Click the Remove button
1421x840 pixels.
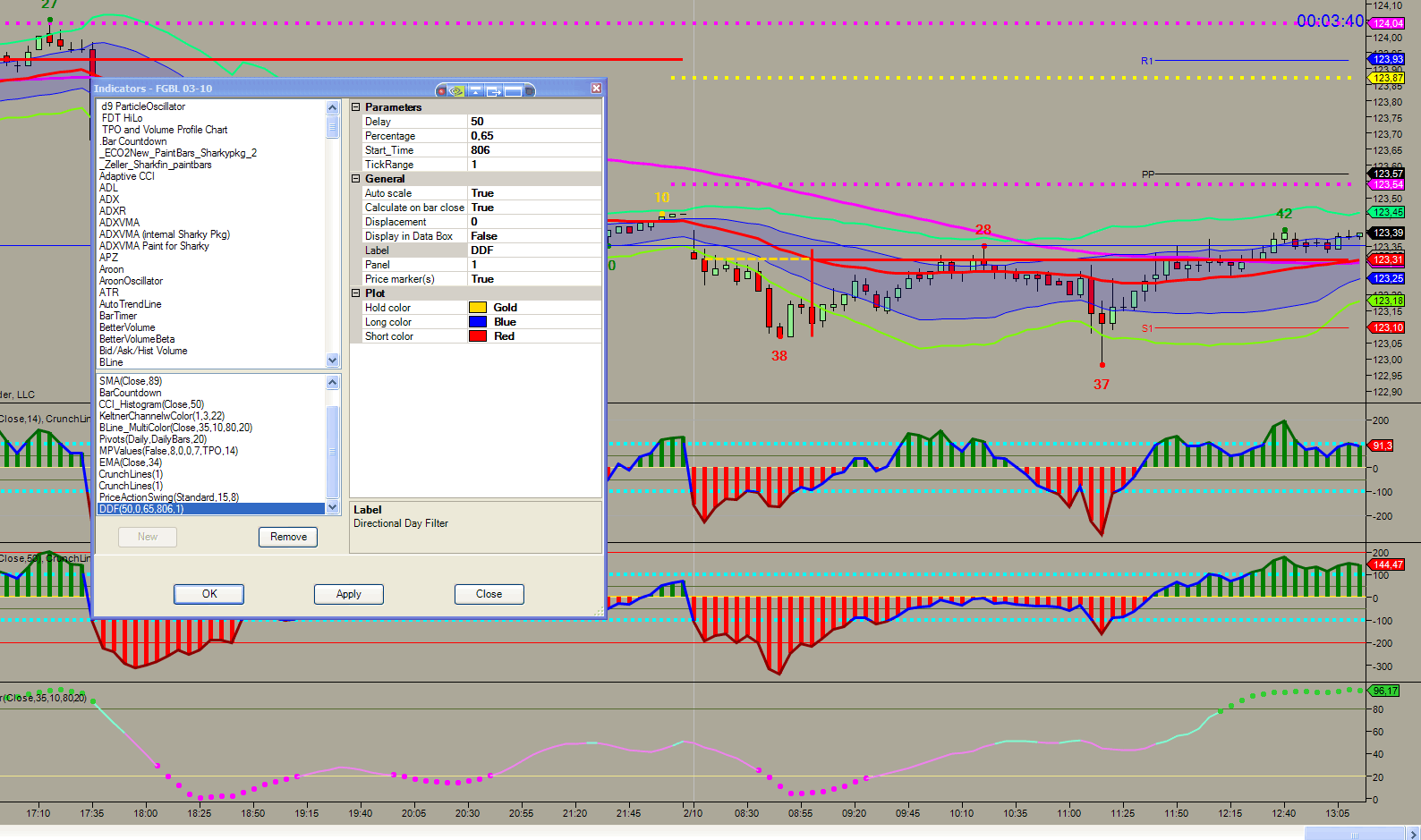[288, 537]
